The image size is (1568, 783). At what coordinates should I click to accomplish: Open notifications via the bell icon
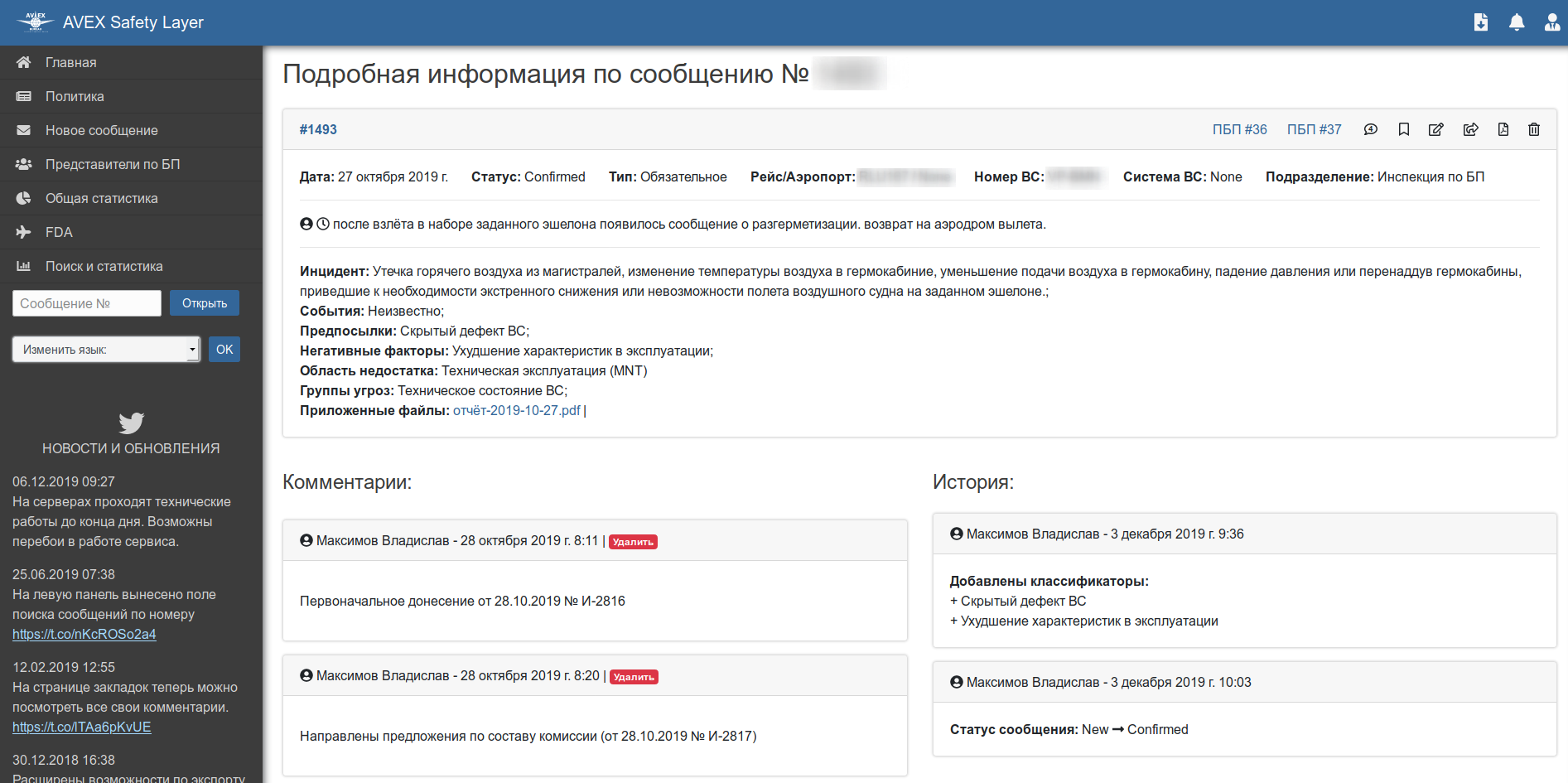coord(1517,22)
